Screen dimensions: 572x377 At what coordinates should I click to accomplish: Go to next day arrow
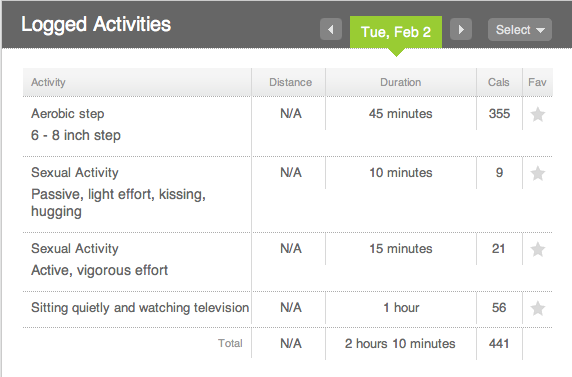[461, 29]
